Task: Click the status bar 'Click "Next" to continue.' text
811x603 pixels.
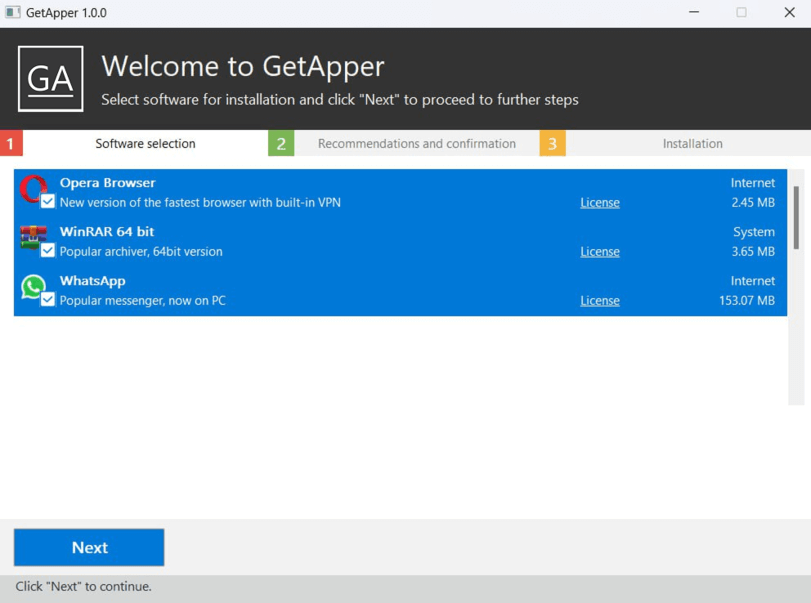Action: click(83, 586)
